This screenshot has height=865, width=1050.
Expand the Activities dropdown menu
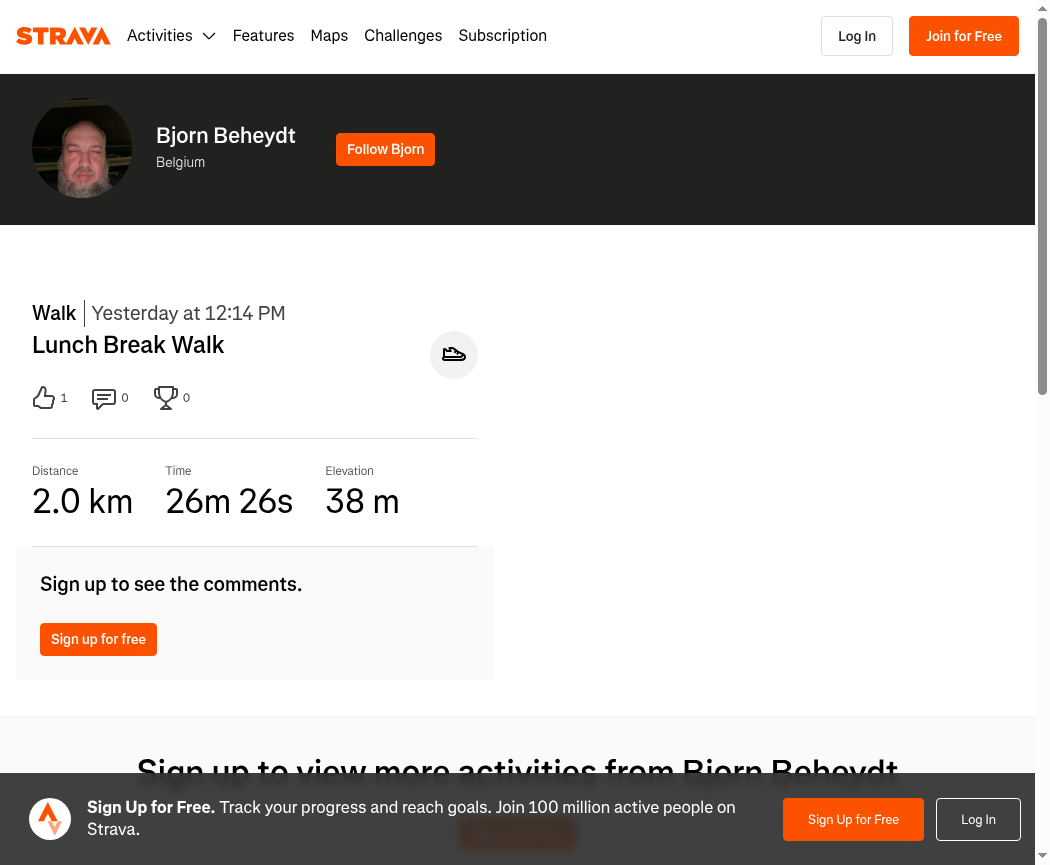[171, 35]
